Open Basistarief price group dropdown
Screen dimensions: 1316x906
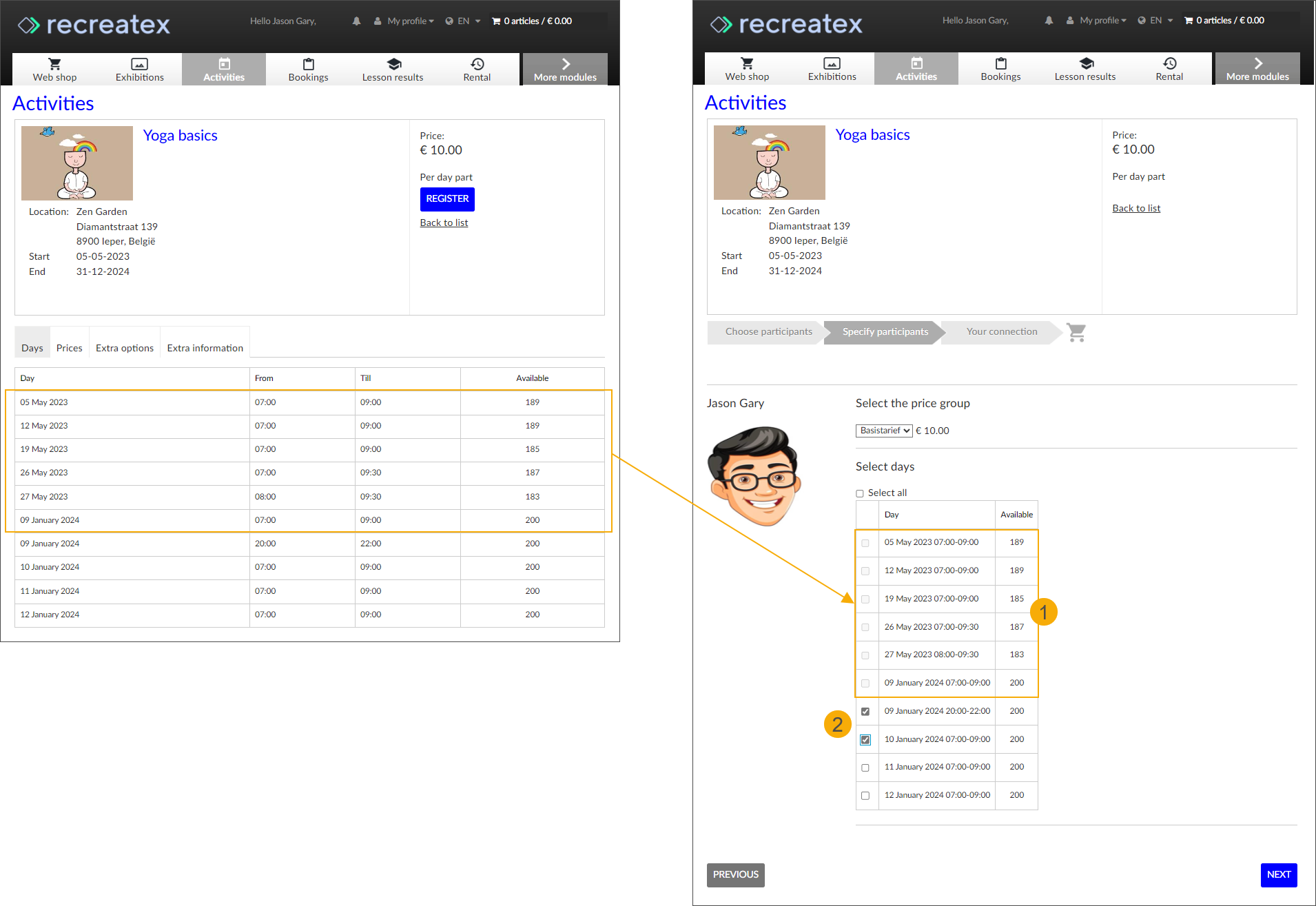pos(884,431)
